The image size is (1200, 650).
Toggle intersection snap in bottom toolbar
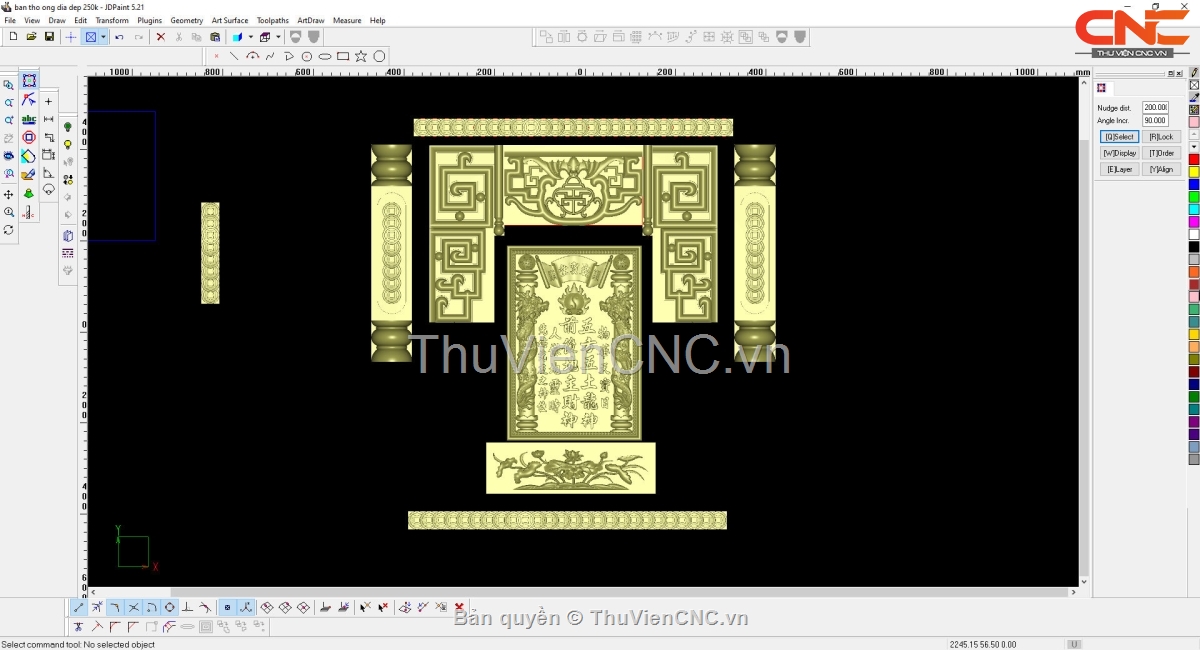tap(133, 607)
